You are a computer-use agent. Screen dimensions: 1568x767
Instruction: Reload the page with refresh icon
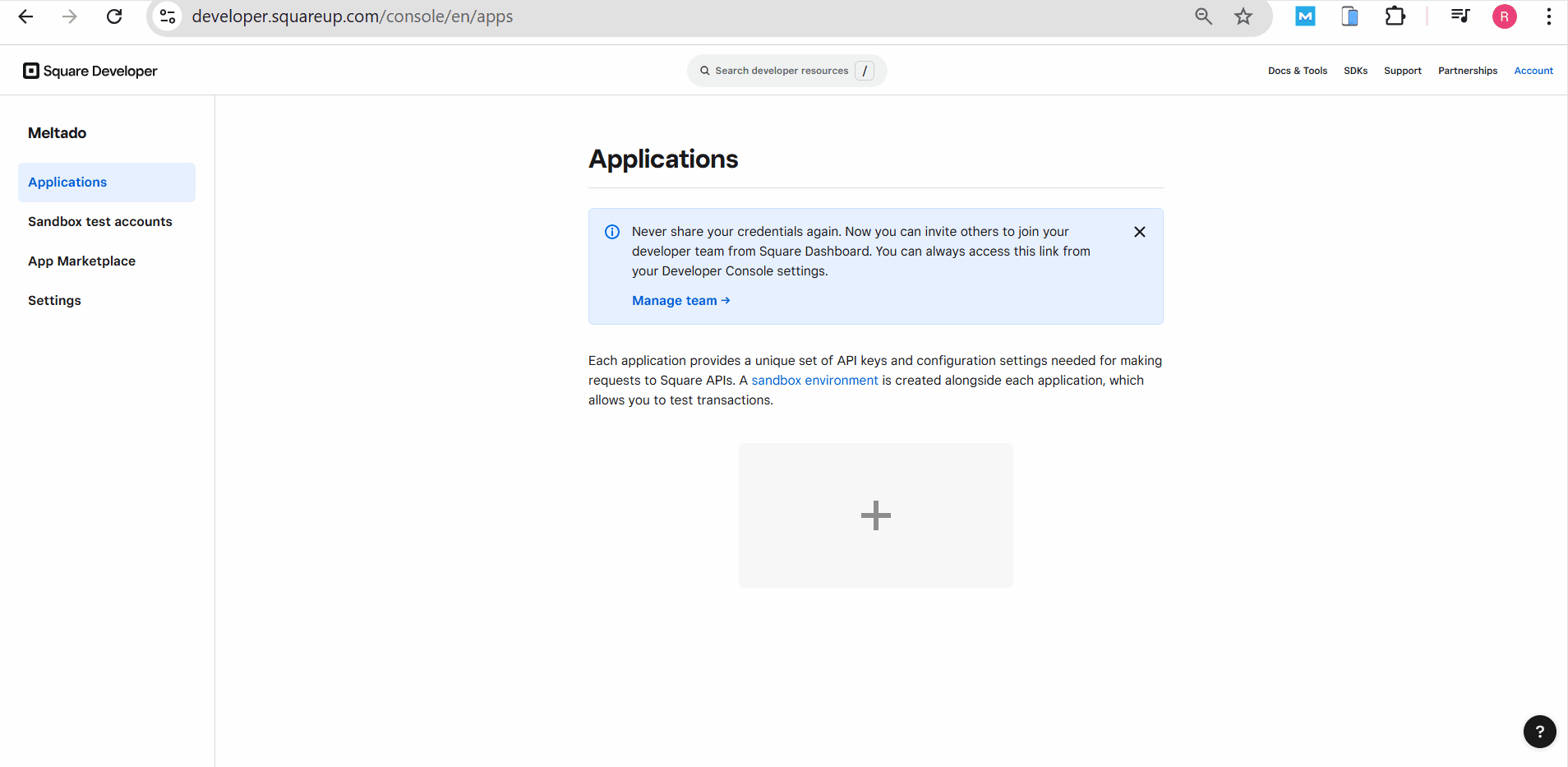point(114,16)
